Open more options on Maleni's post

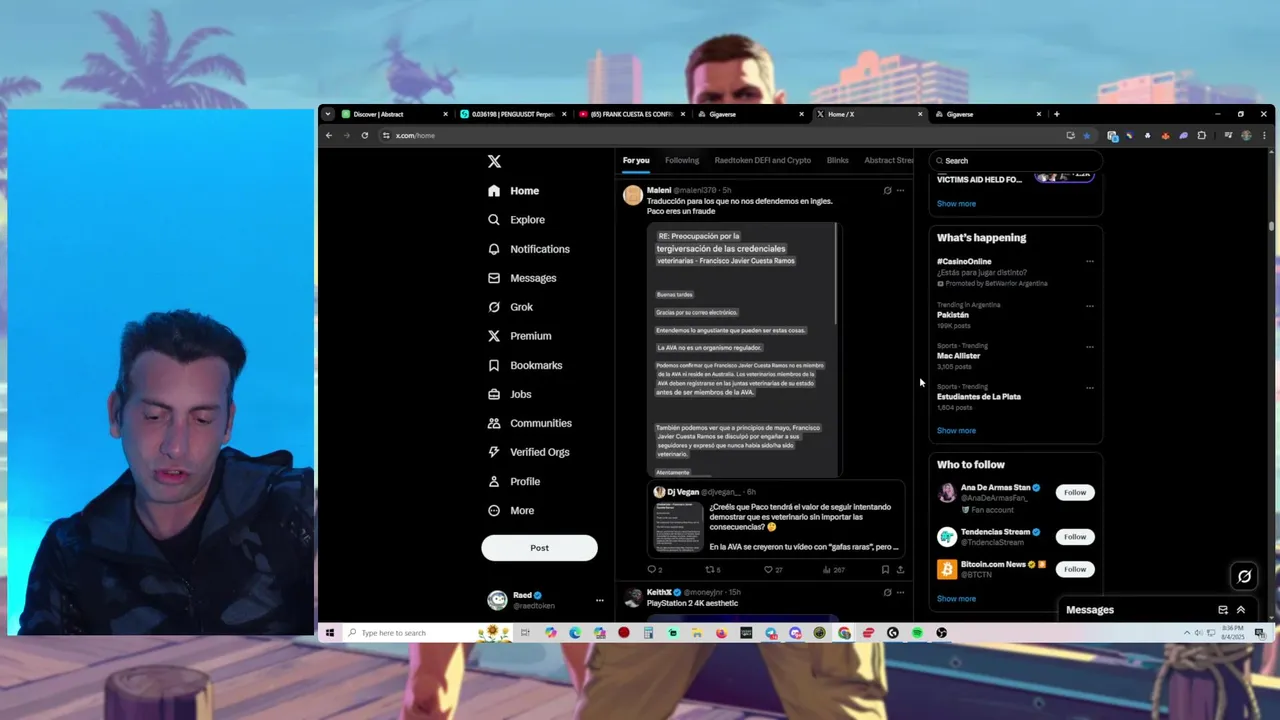(900, 190)
